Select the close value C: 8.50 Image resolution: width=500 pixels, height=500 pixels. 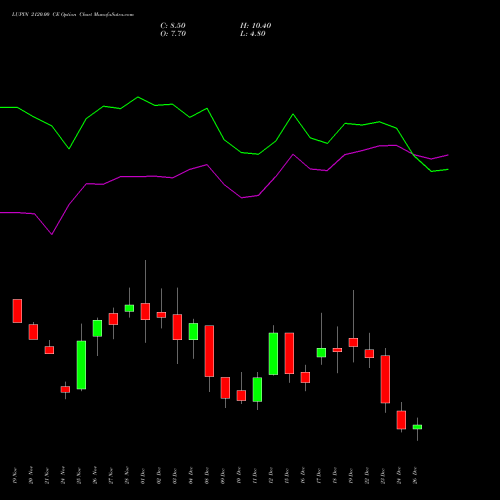point(173,26)
